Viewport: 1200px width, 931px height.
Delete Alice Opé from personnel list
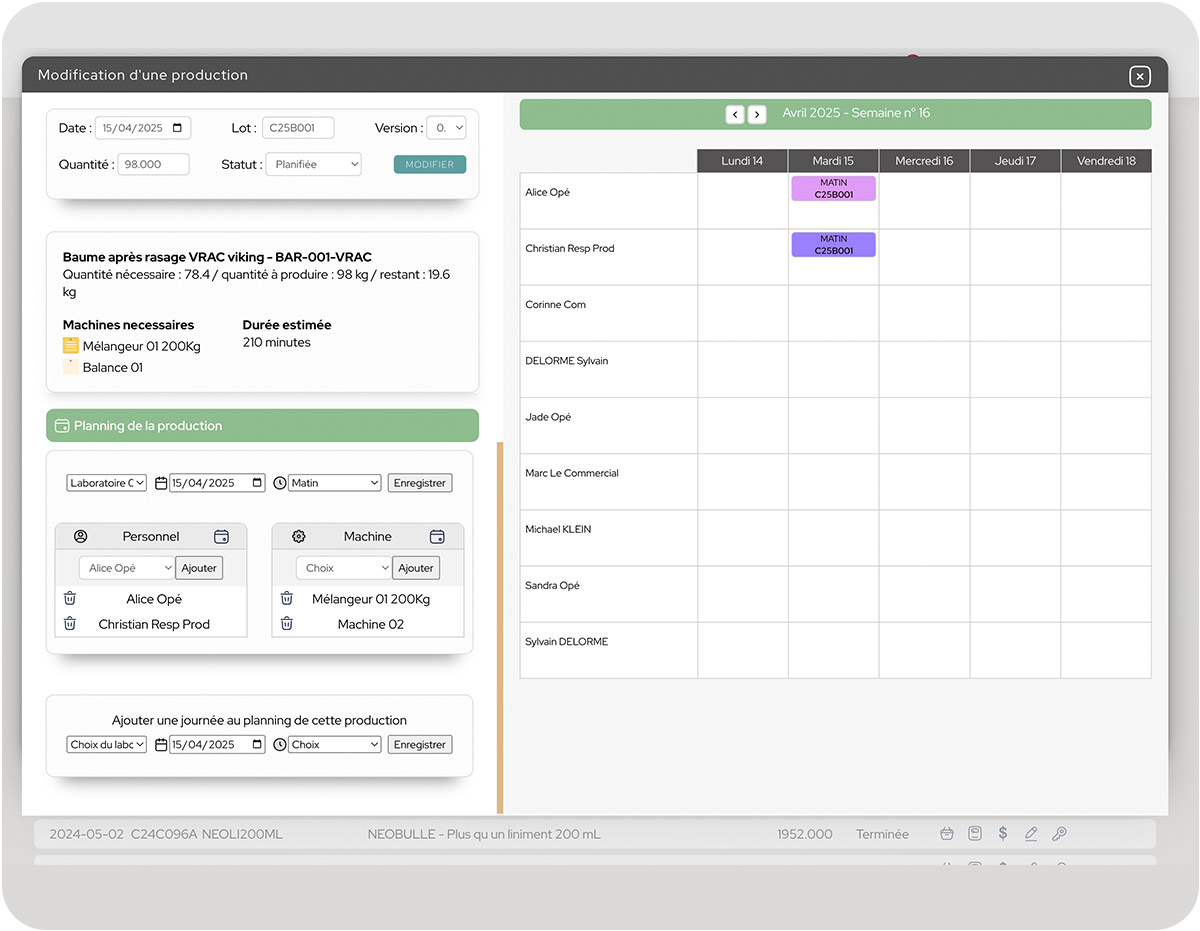coord(70,599)
